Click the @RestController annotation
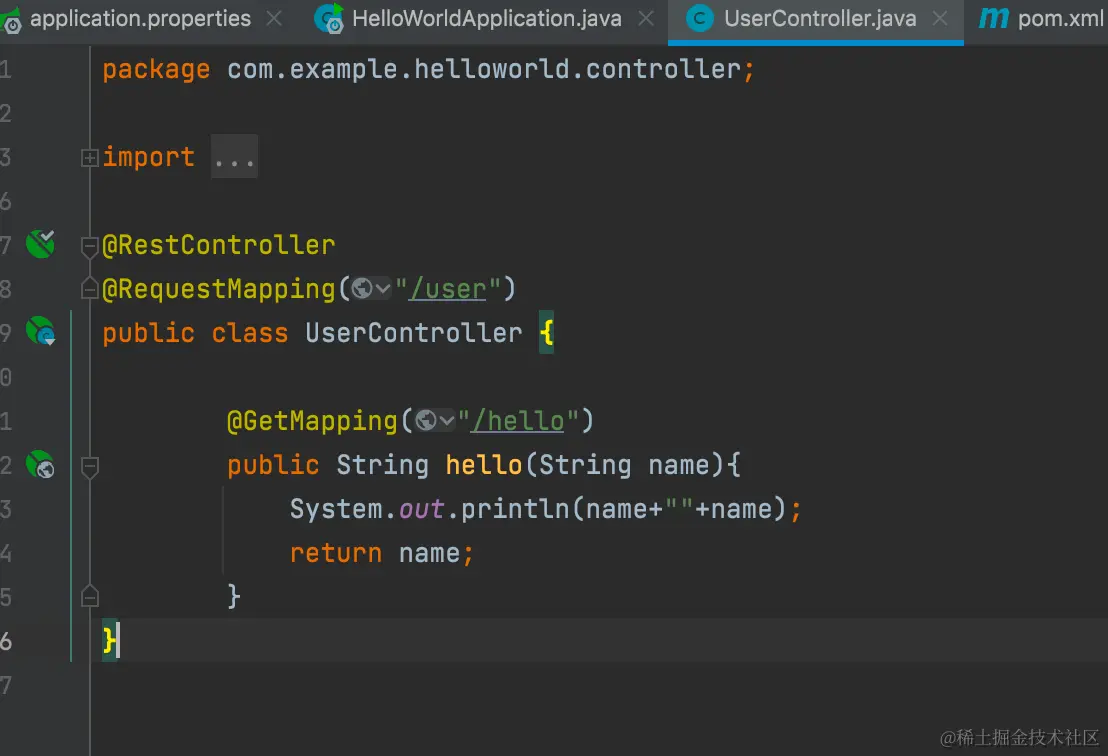The height and width of the screenshot is (756, 1108). (218, 245)
